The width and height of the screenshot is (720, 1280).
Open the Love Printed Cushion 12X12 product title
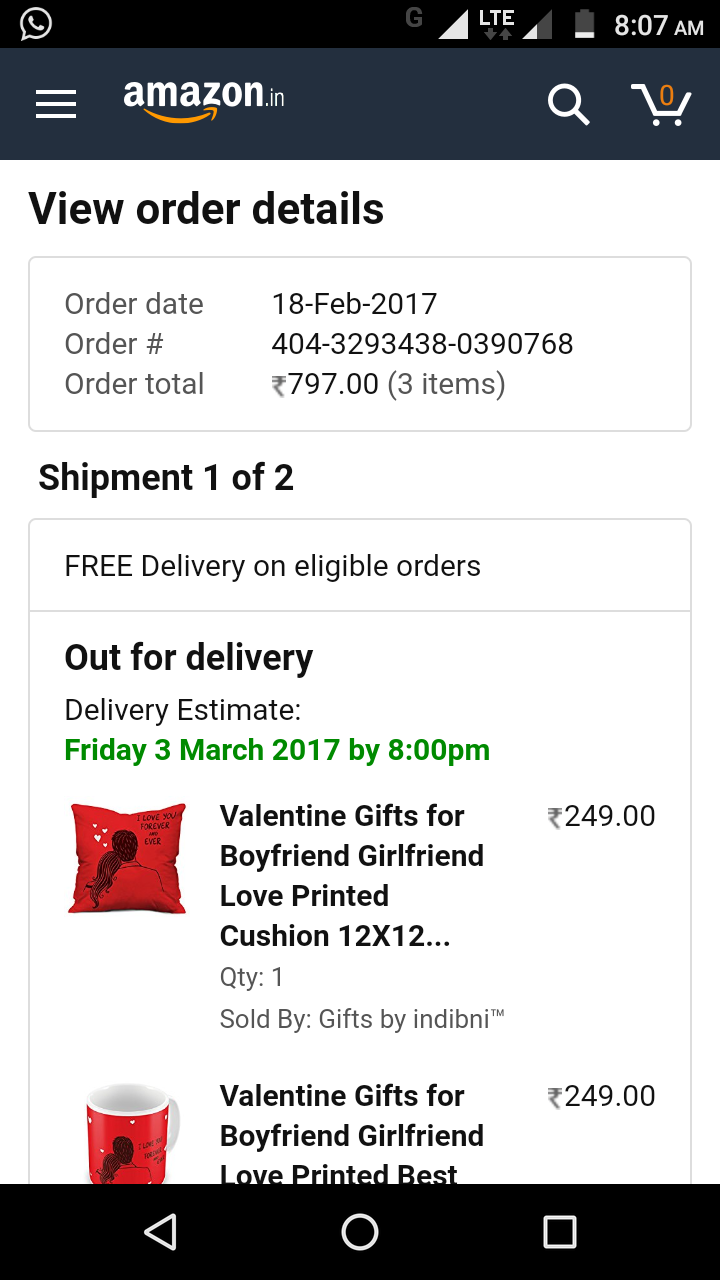tap(352, 875)
